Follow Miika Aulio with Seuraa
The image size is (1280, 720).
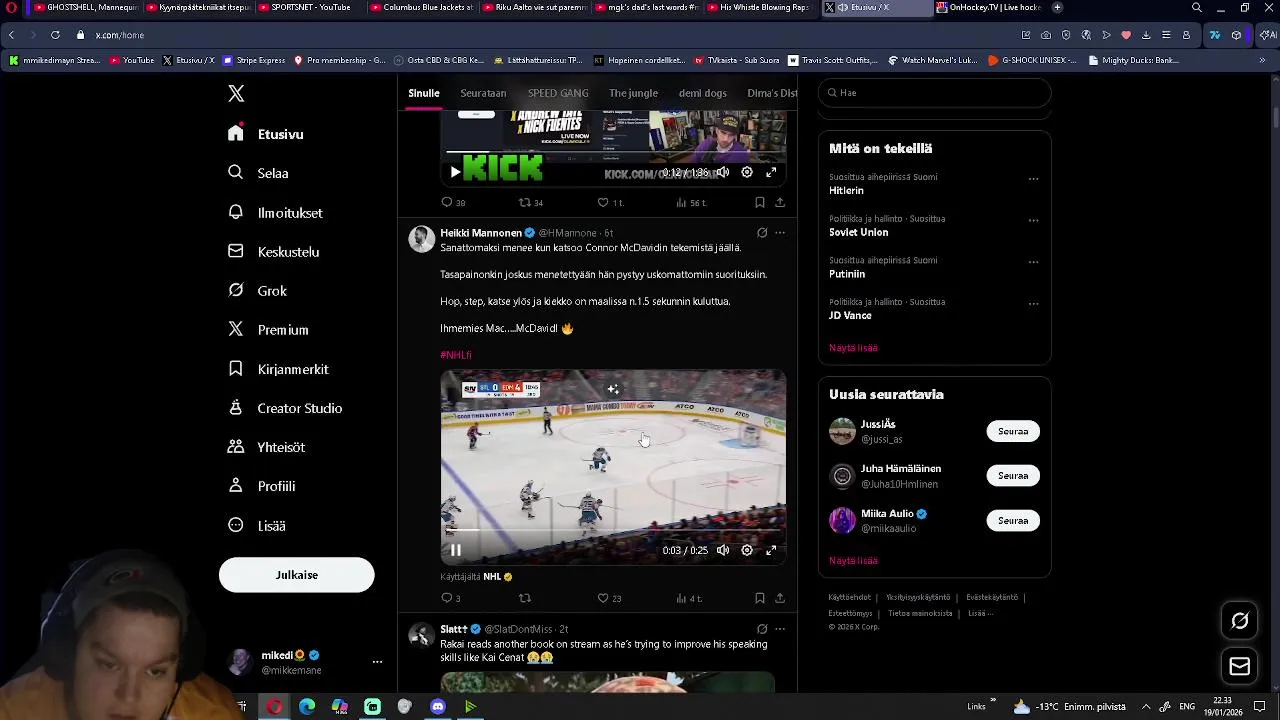pyautogui.click(x=1013, y=520)
